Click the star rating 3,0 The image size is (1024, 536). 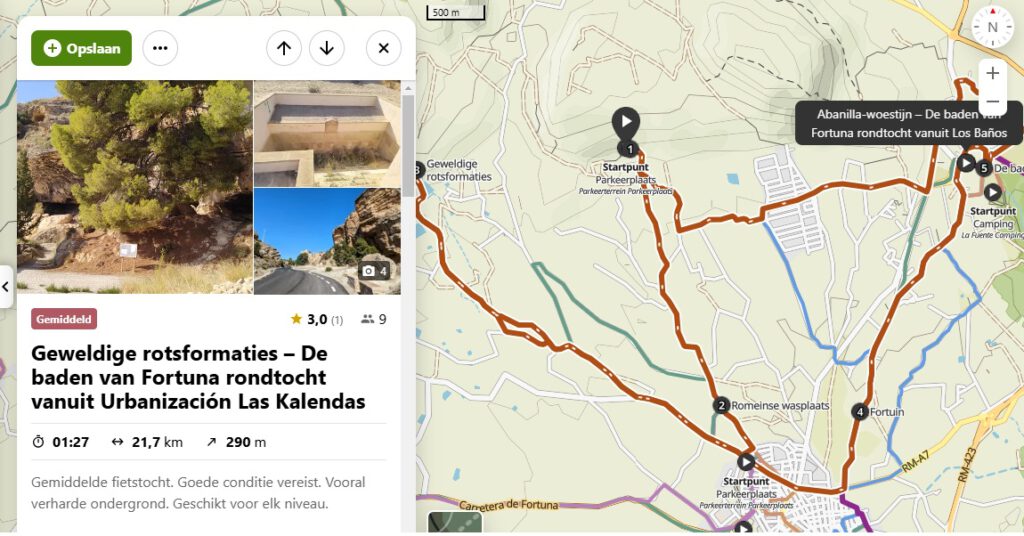click(x=317, y=319)
